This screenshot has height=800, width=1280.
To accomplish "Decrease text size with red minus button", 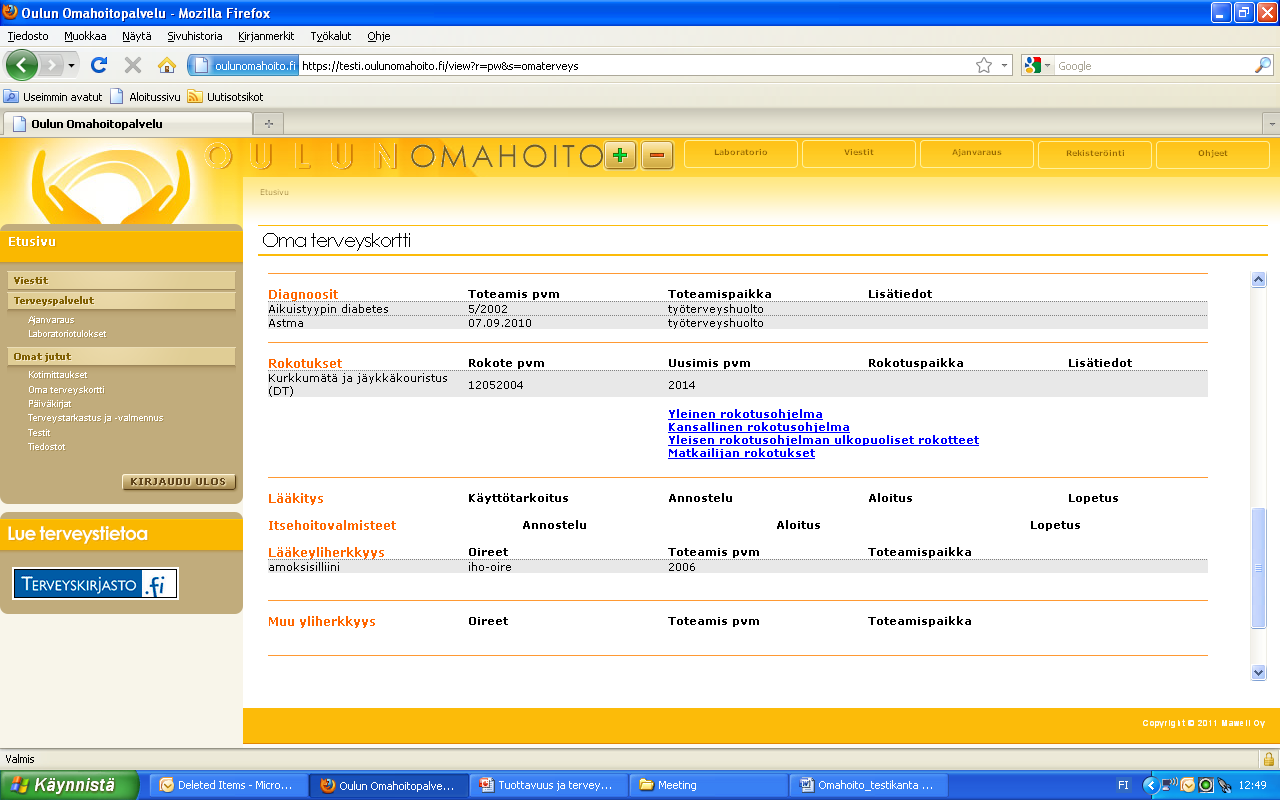I will click(657, 155).
